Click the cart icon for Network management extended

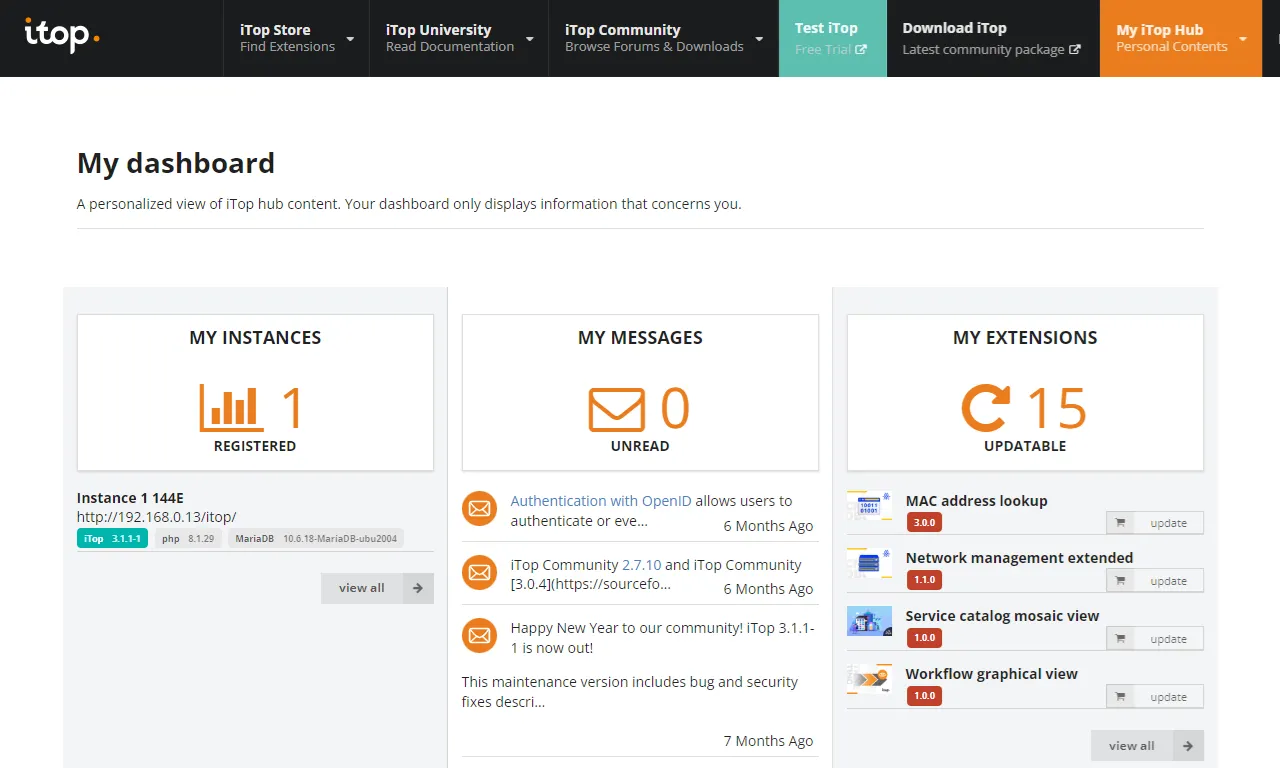(x=1120, y=581)
